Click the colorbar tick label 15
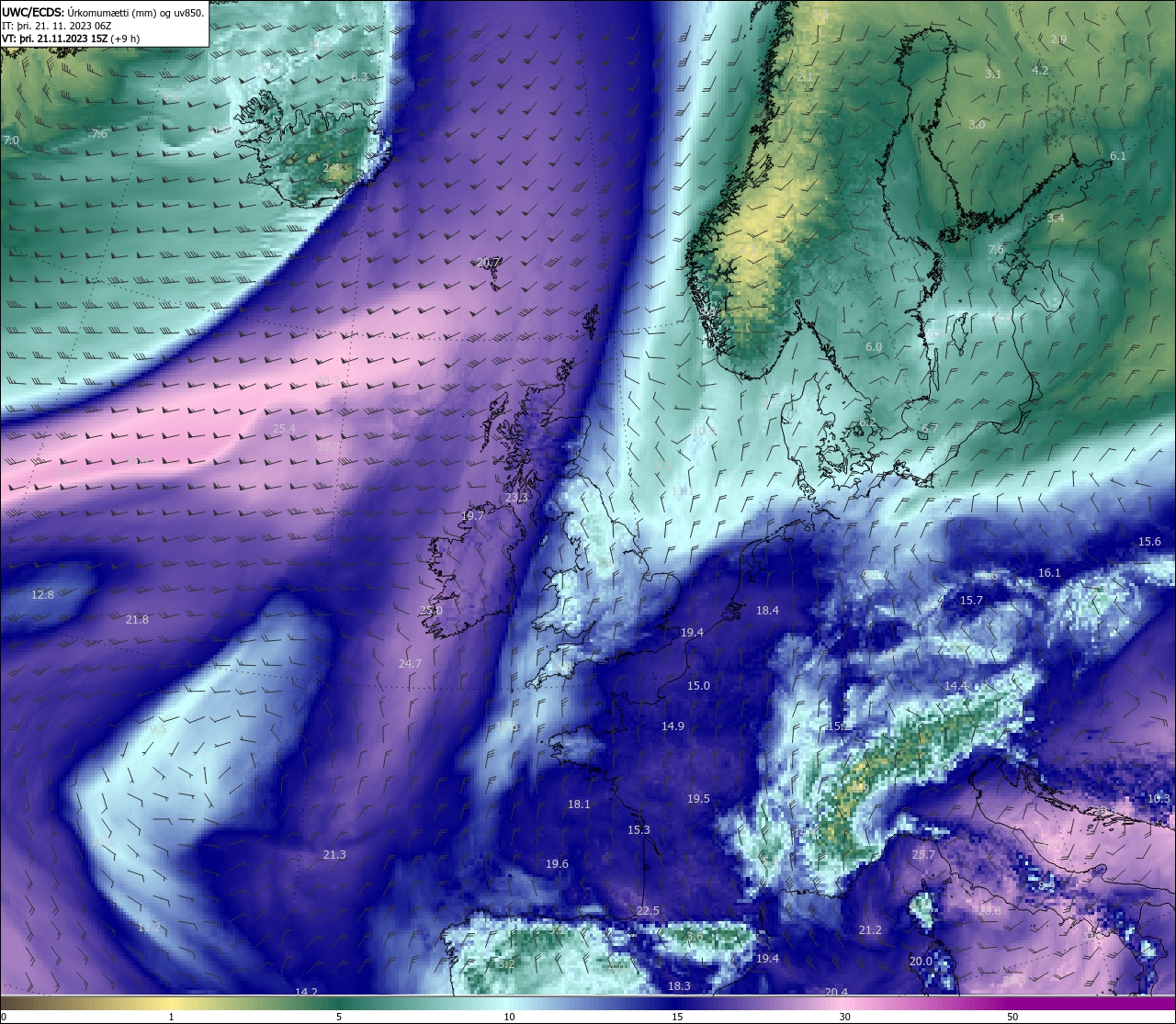Viewport: 1176px width, 1024px height. 677,1017
